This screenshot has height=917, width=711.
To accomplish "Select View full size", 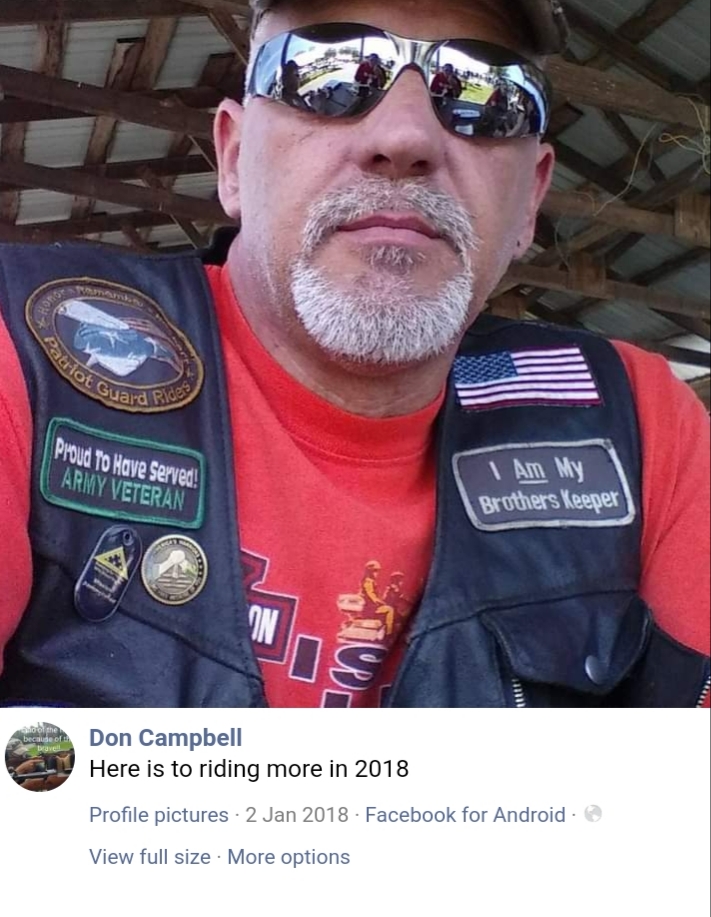I will 150,857.
